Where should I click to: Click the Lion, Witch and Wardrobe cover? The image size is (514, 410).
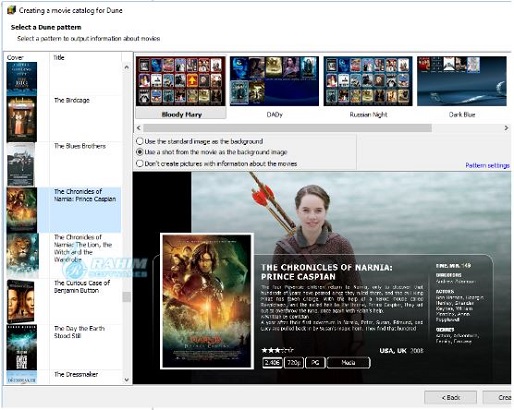coord(22,256)
